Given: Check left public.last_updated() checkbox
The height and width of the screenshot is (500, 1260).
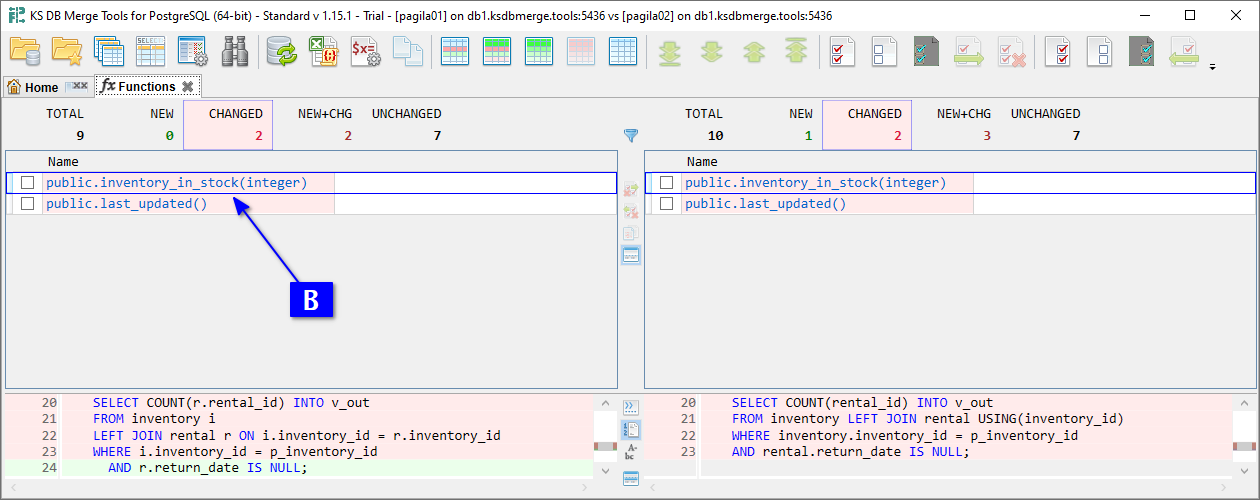Looking at the screenshot, I should pyautogui.click(x=28, y=204).
